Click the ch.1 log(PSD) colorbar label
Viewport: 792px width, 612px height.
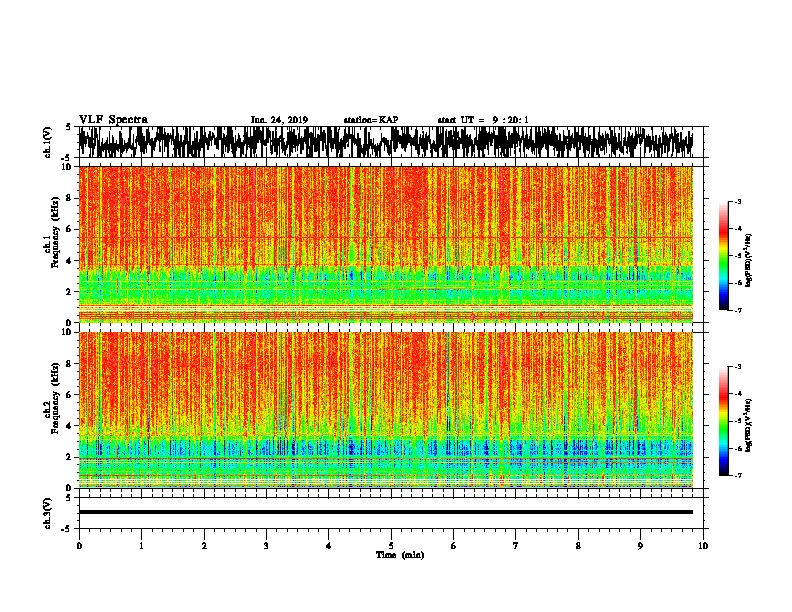[x=749, y=260]
